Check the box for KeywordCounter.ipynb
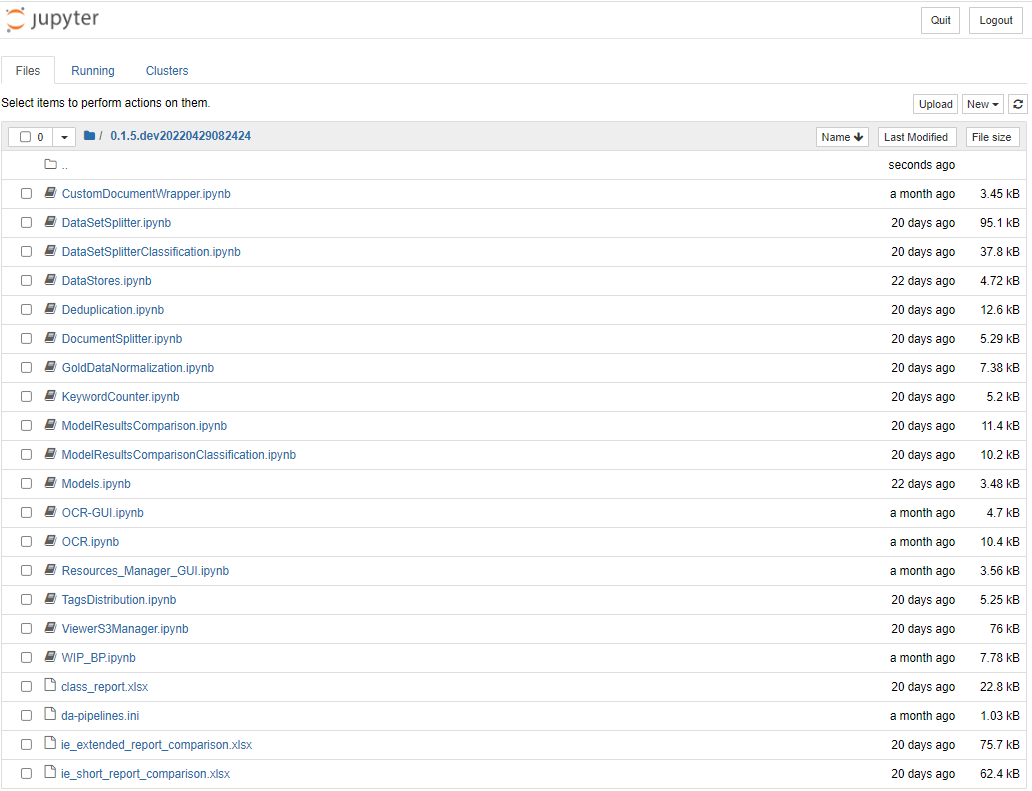This screenshot has height=791, width=1032. (26, 396)
